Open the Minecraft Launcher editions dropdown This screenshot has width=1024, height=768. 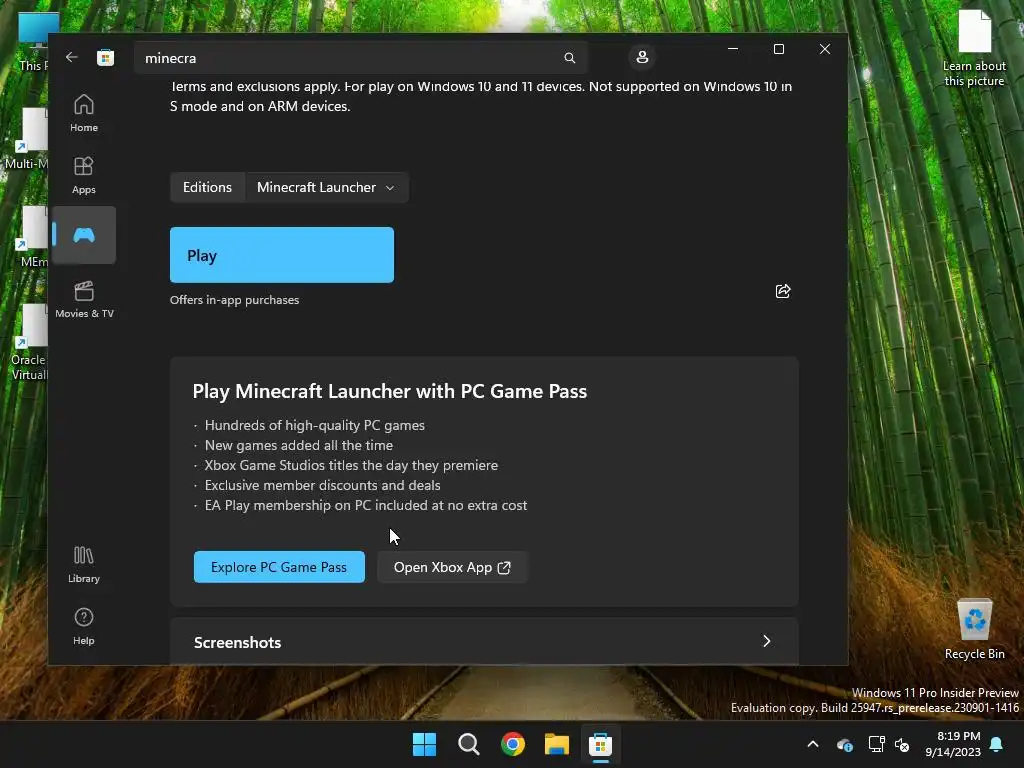pos(327,187)
